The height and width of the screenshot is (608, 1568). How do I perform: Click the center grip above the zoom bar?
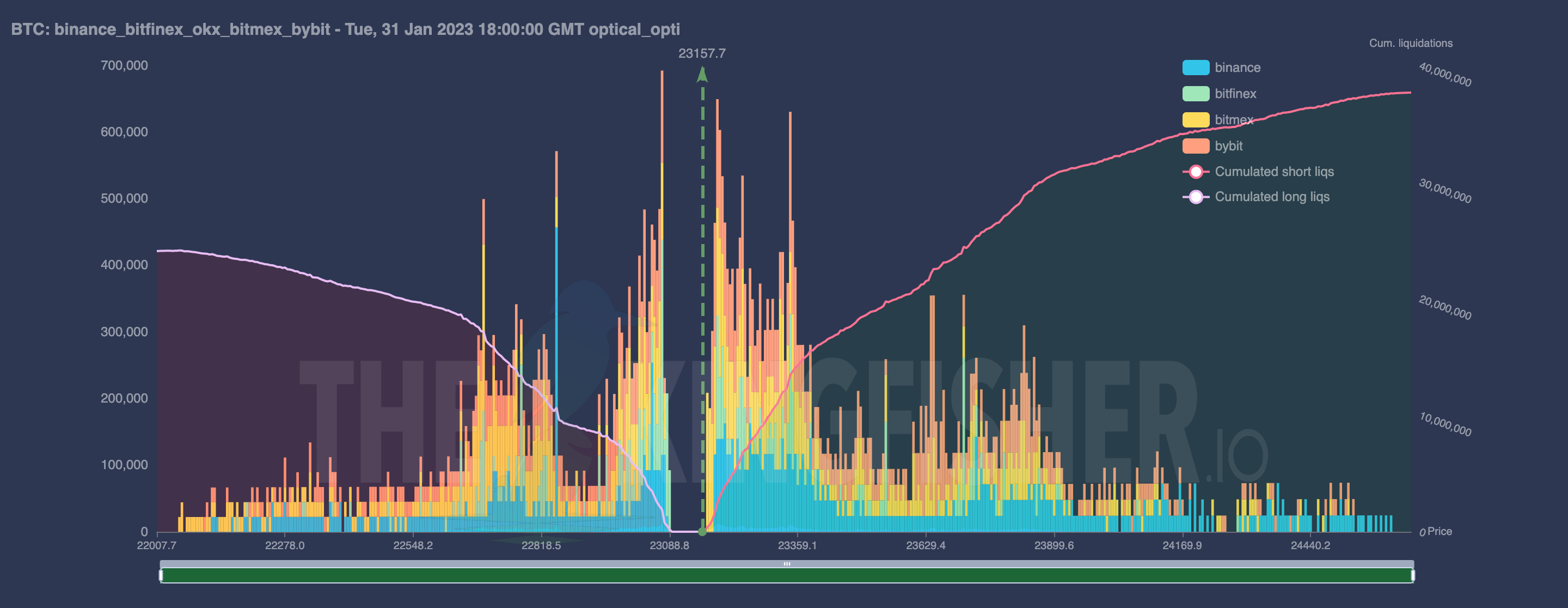(x=786, y=564)
